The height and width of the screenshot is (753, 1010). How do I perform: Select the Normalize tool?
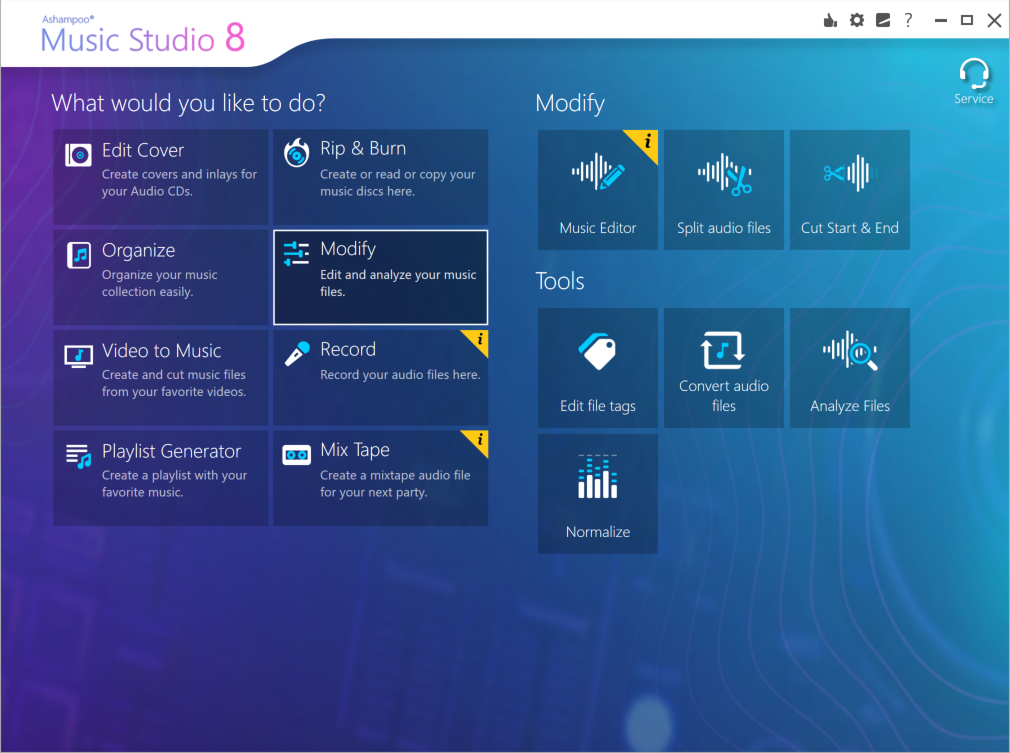tap(597, 494)
